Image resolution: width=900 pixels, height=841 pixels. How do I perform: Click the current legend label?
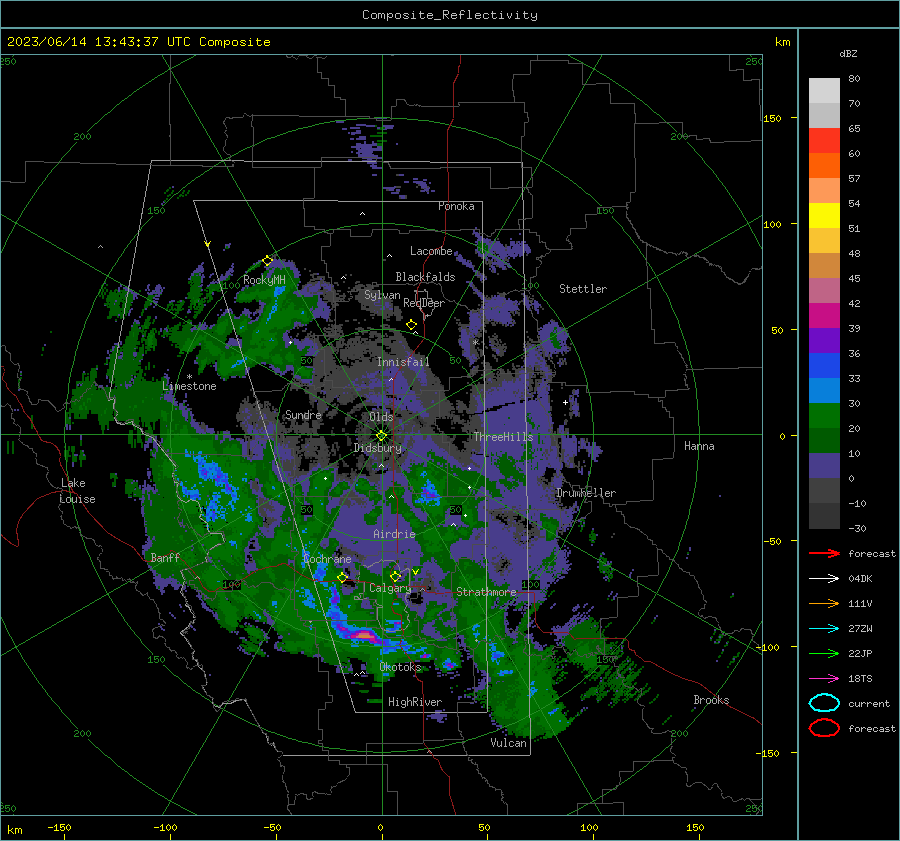869,703
